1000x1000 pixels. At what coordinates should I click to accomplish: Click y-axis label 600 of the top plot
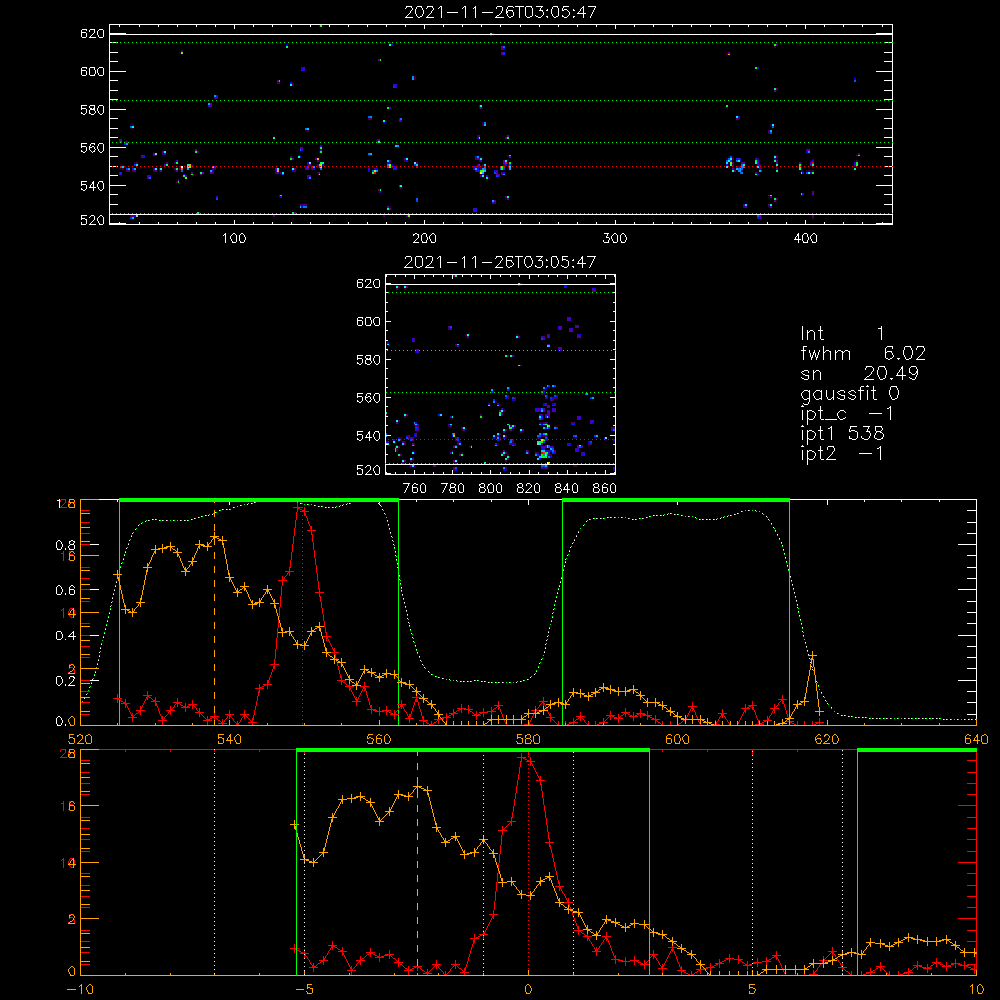[92, 71]
